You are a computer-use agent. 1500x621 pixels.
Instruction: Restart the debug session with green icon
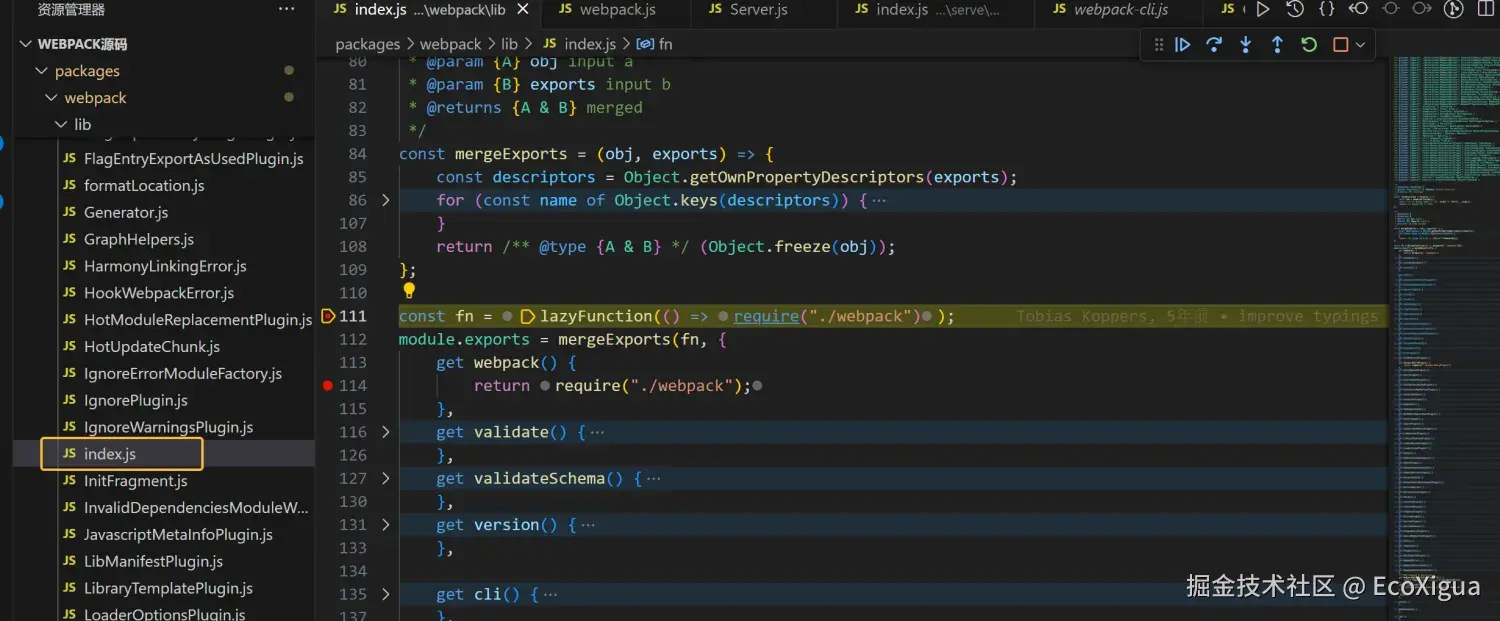(x=1309, y=45)
